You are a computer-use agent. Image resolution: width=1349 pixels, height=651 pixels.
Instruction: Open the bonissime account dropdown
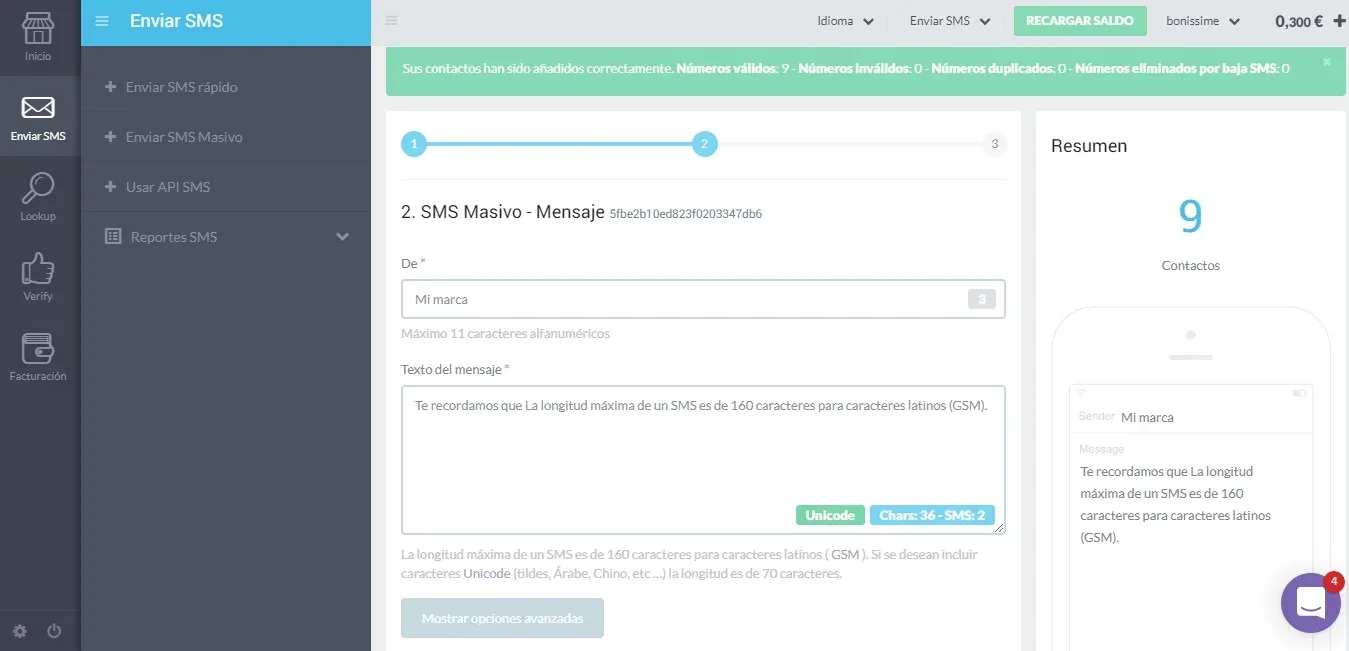(x=1203, y=21)
